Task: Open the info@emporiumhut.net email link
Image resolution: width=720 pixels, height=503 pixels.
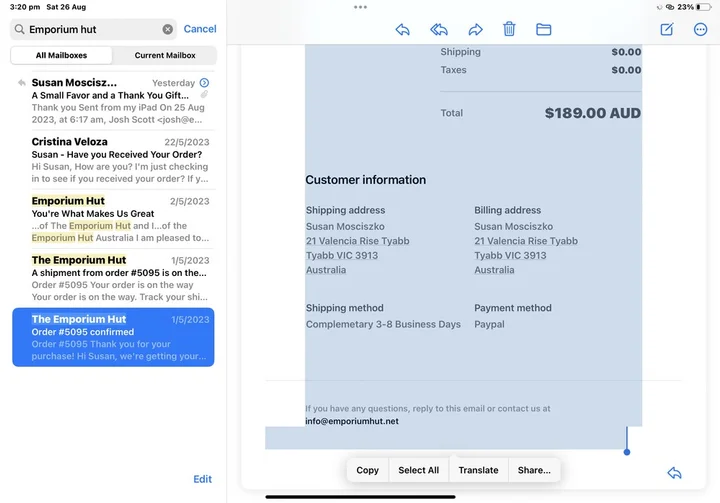Action: coord(352,421)
